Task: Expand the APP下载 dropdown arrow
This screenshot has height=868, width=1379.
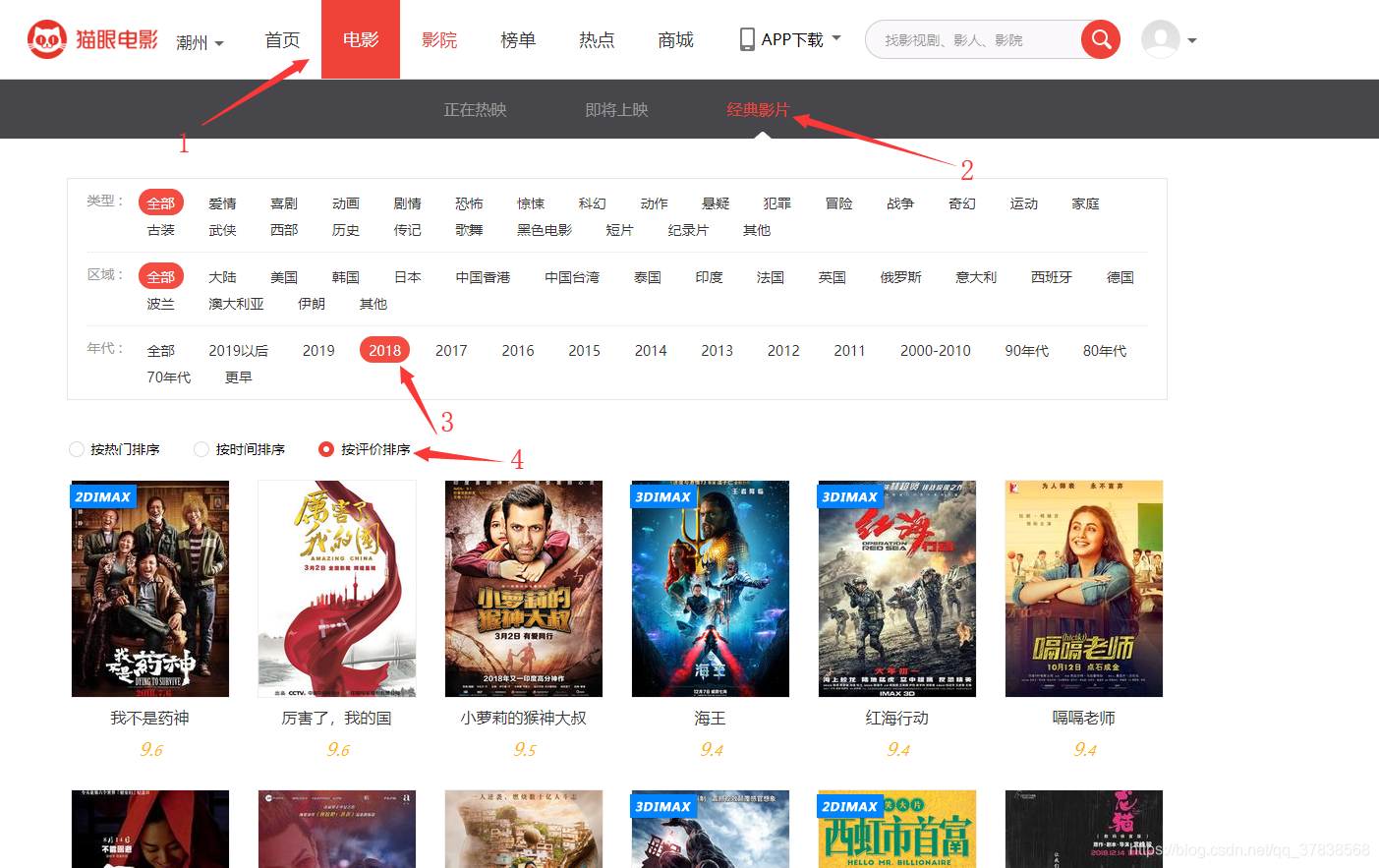Action: click(836, 38)
